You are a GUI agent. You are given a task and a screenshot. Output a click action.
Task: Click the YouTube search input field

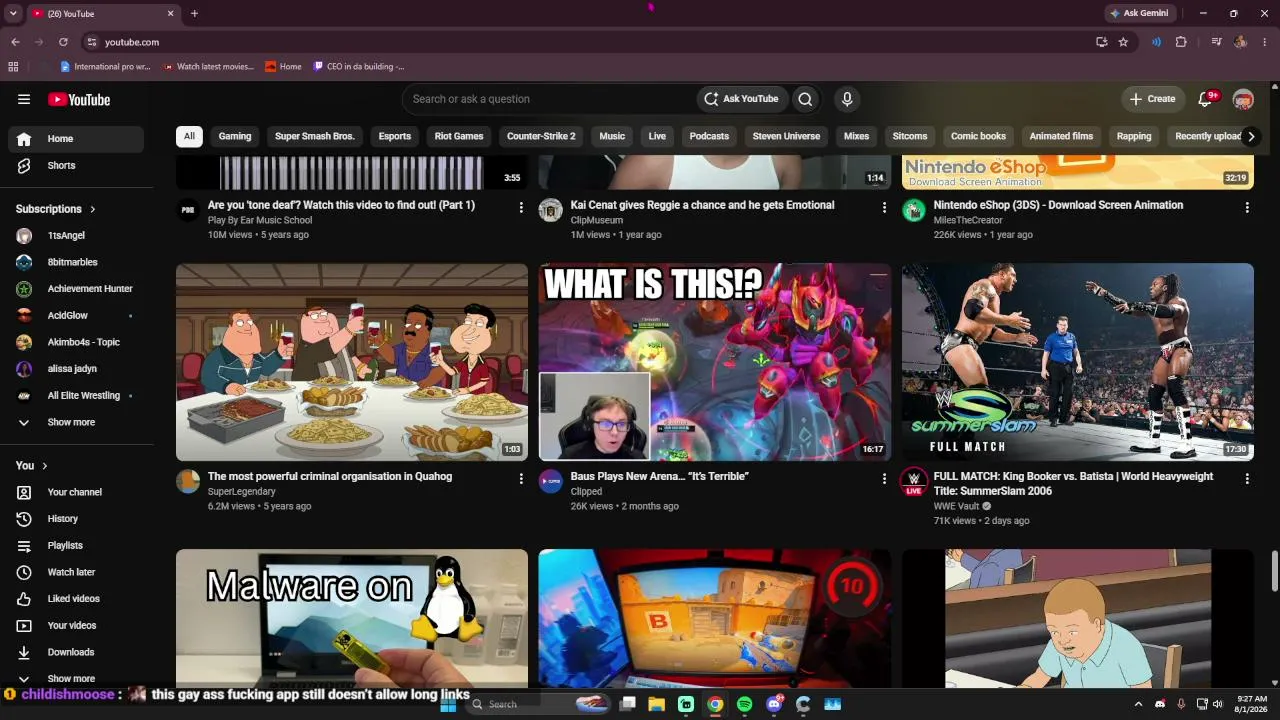(x=550, y=99)
